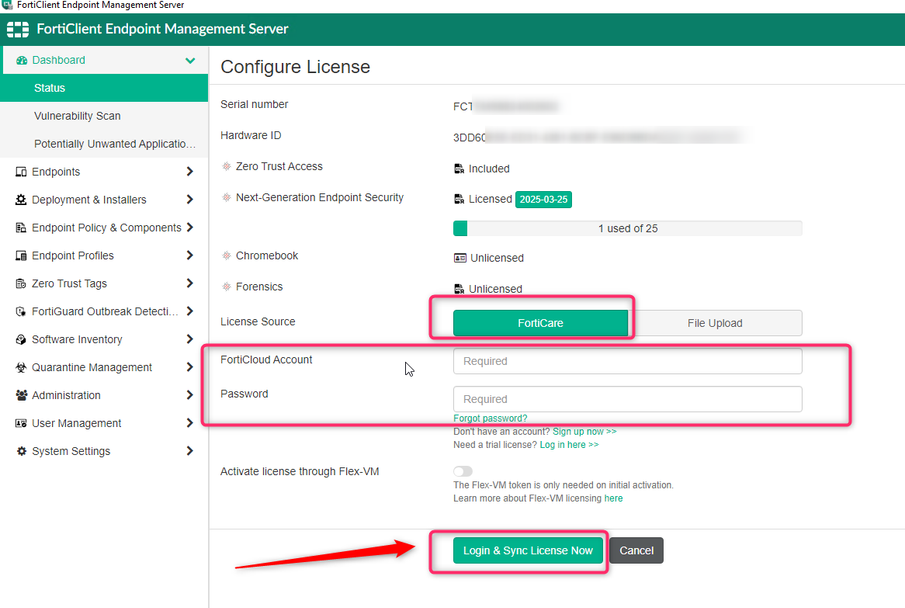Click the Administration users icon
This screenshot has width=905, height=608.
point(21,395)
